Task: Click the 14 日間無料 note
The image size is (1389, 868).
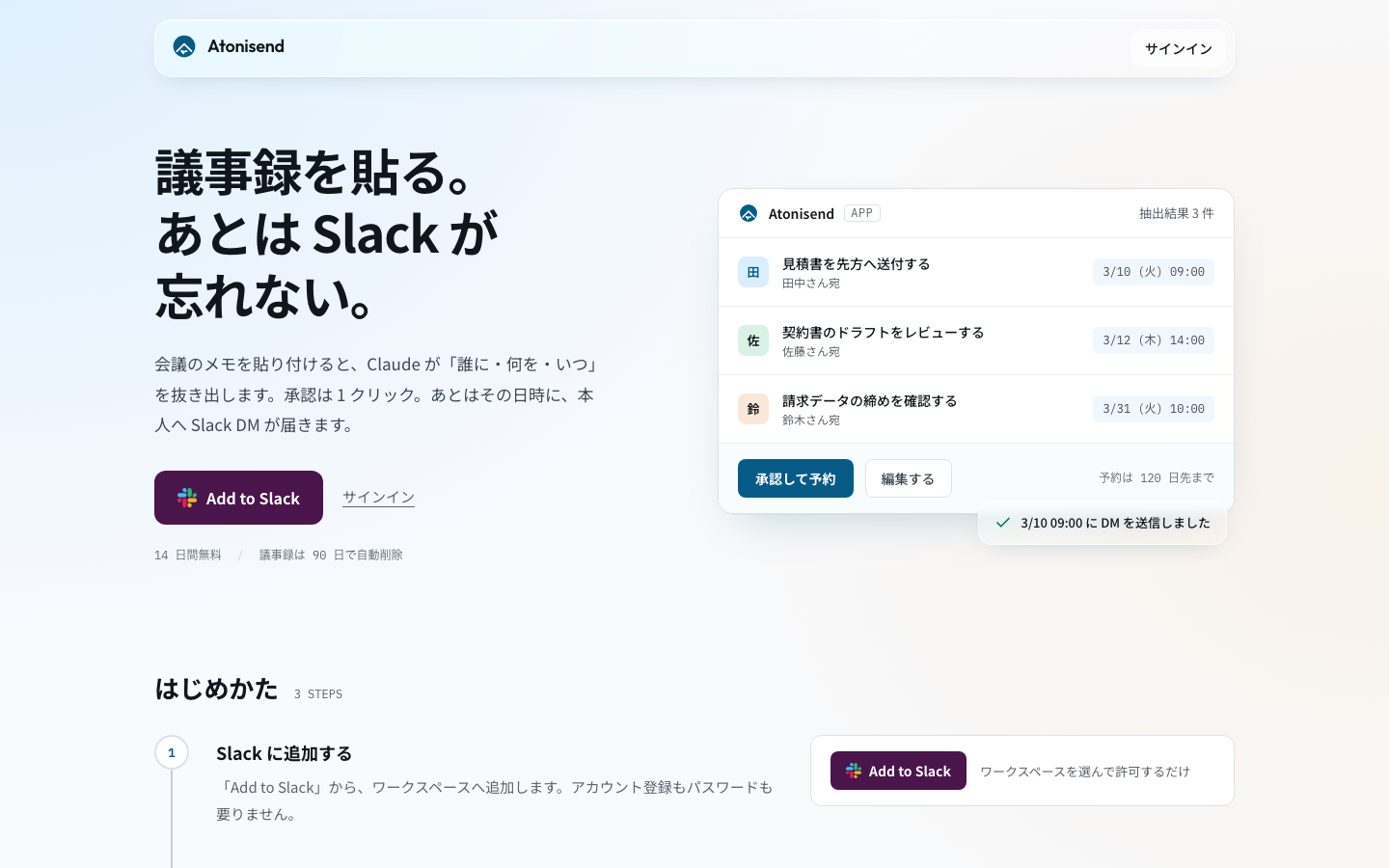Action: 188,555
